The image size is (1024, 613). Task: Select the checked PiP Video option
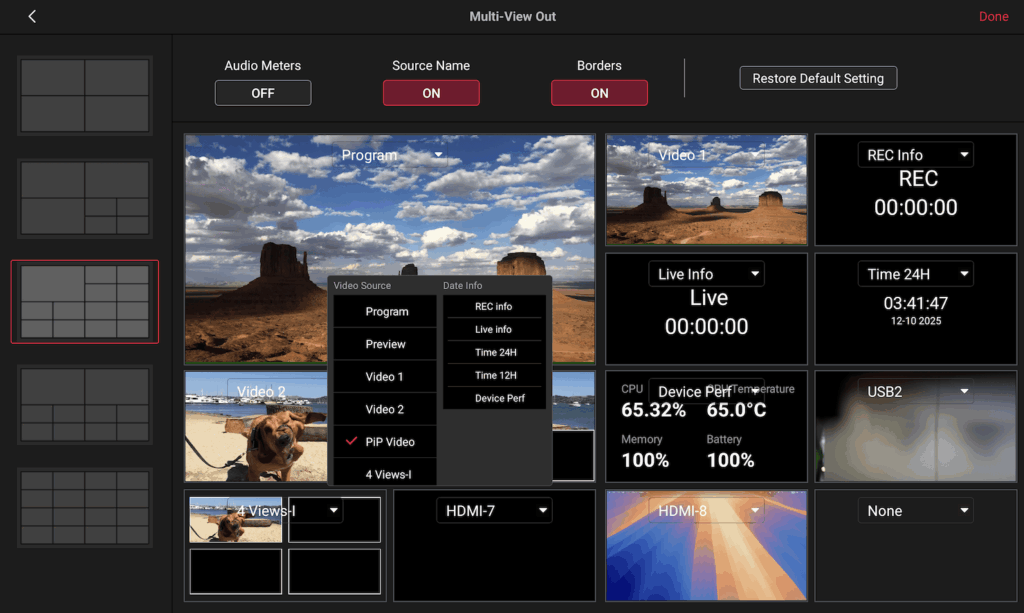click(x=386, y=442)
